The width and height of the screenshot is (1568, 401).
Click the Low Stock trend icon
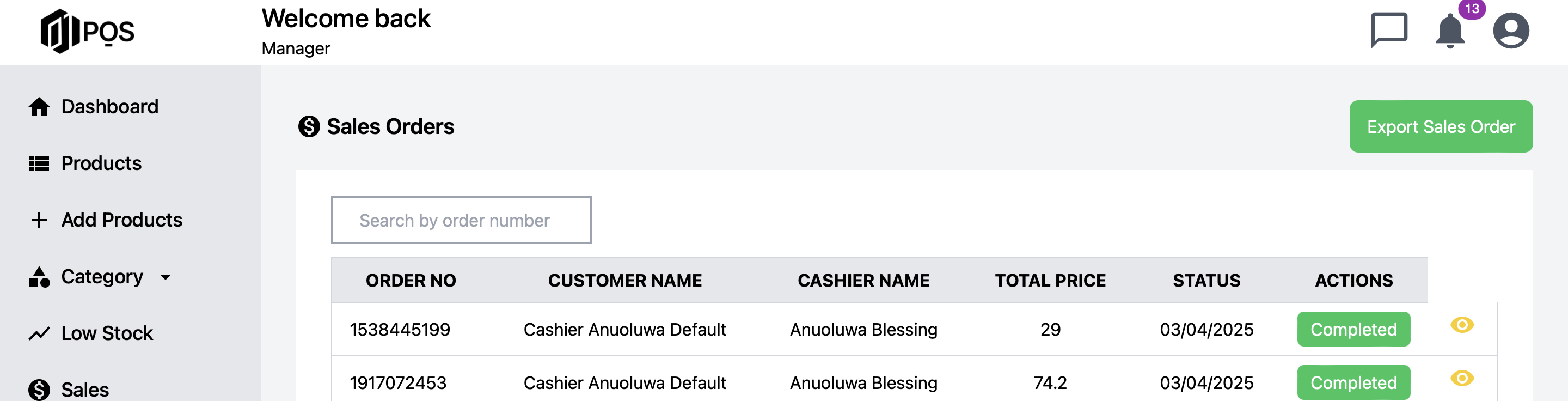pyautogui.click(x=39, y=333)
